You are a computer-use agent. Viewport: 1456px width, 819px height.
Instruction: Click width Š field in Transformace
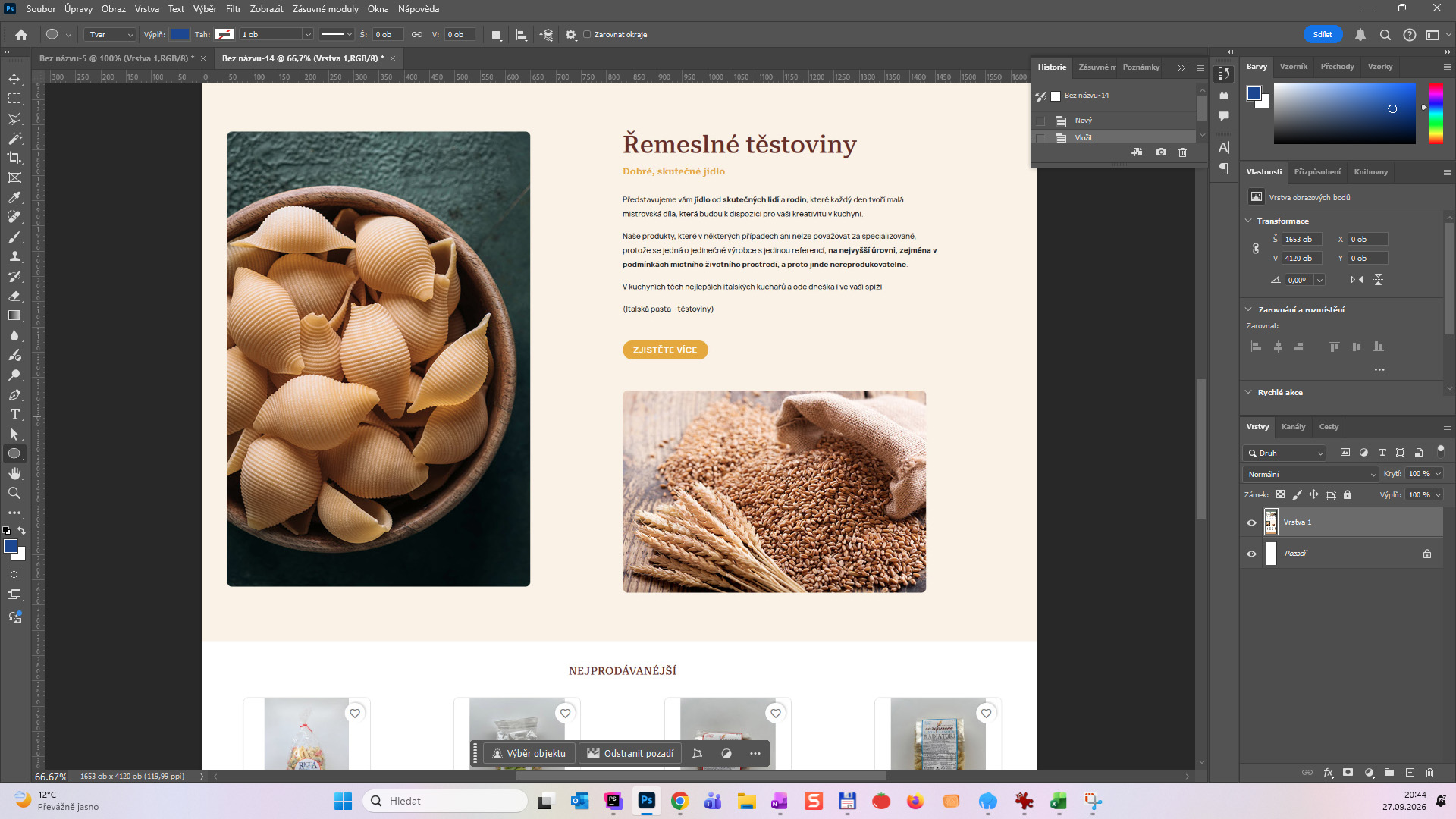pyautogui.click(x=1301, y=240)
